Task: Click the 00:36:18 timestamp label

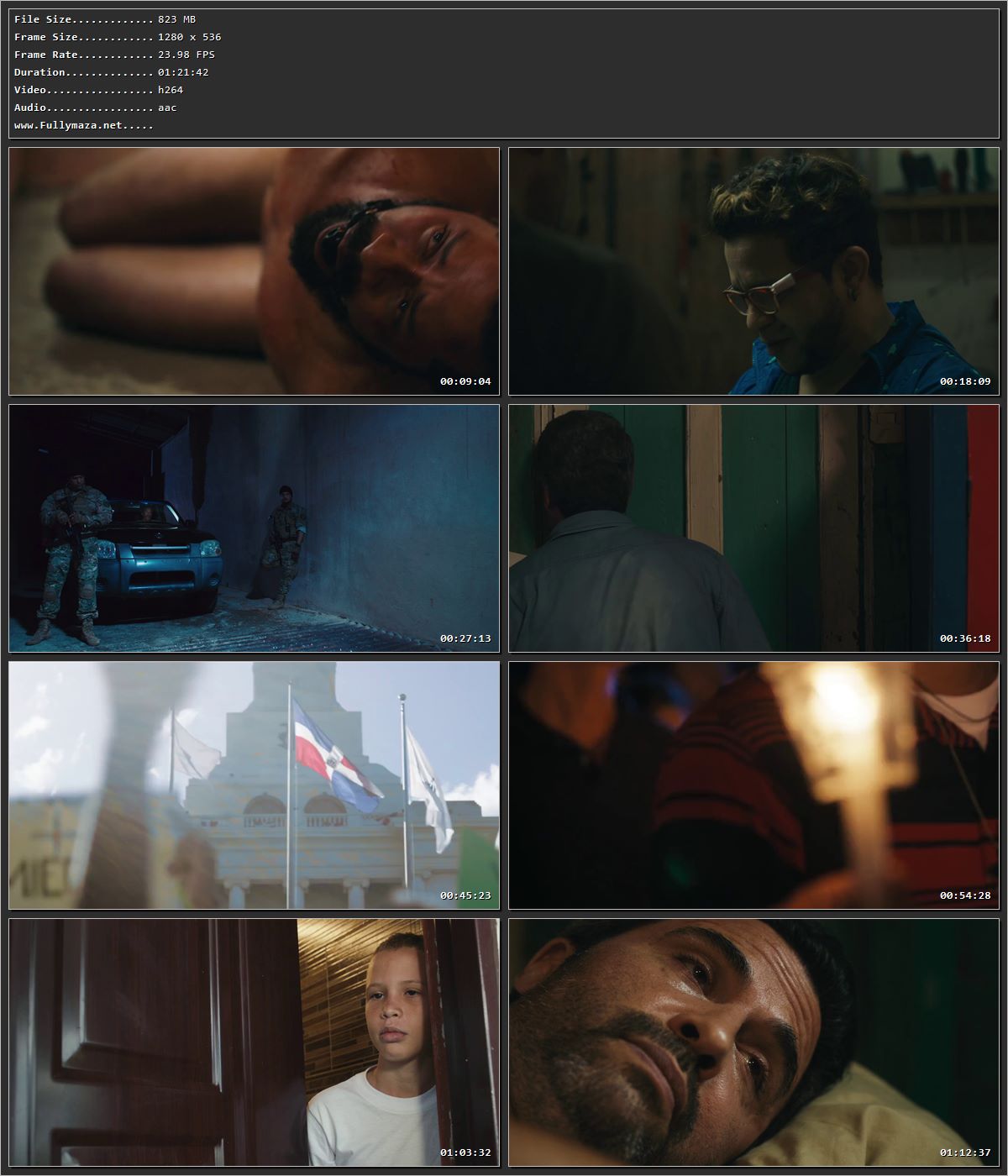Action: click(x=965, y=638)
